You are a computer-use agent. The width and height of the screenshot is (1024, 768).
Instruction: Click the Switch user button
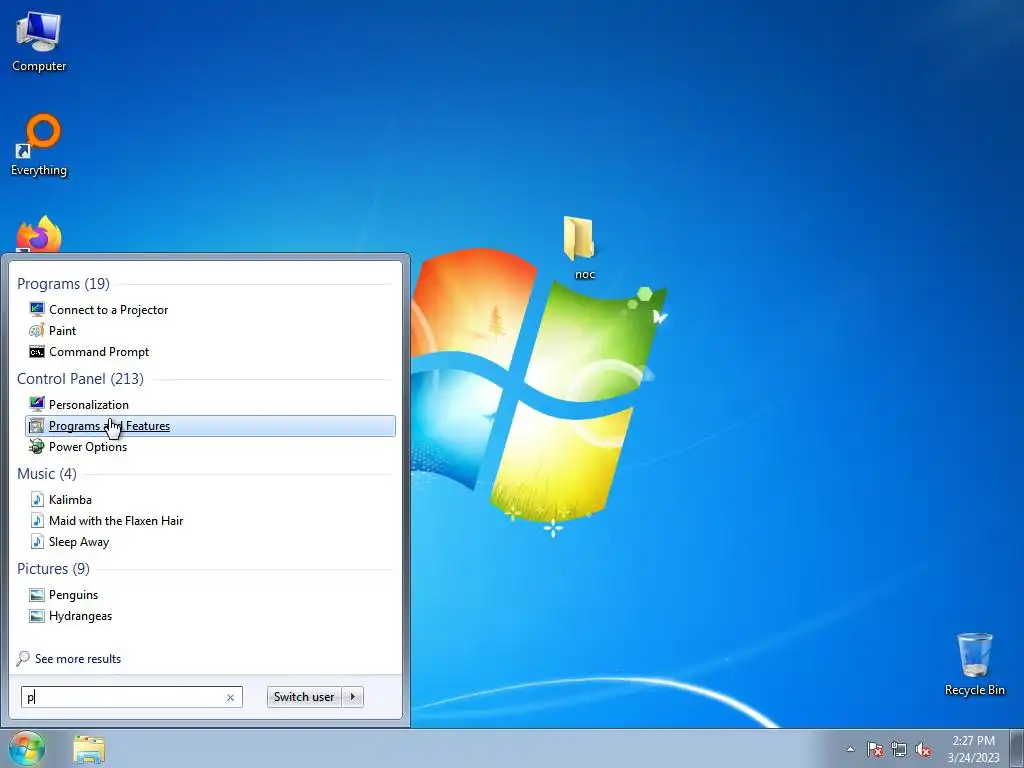(304, 697)
